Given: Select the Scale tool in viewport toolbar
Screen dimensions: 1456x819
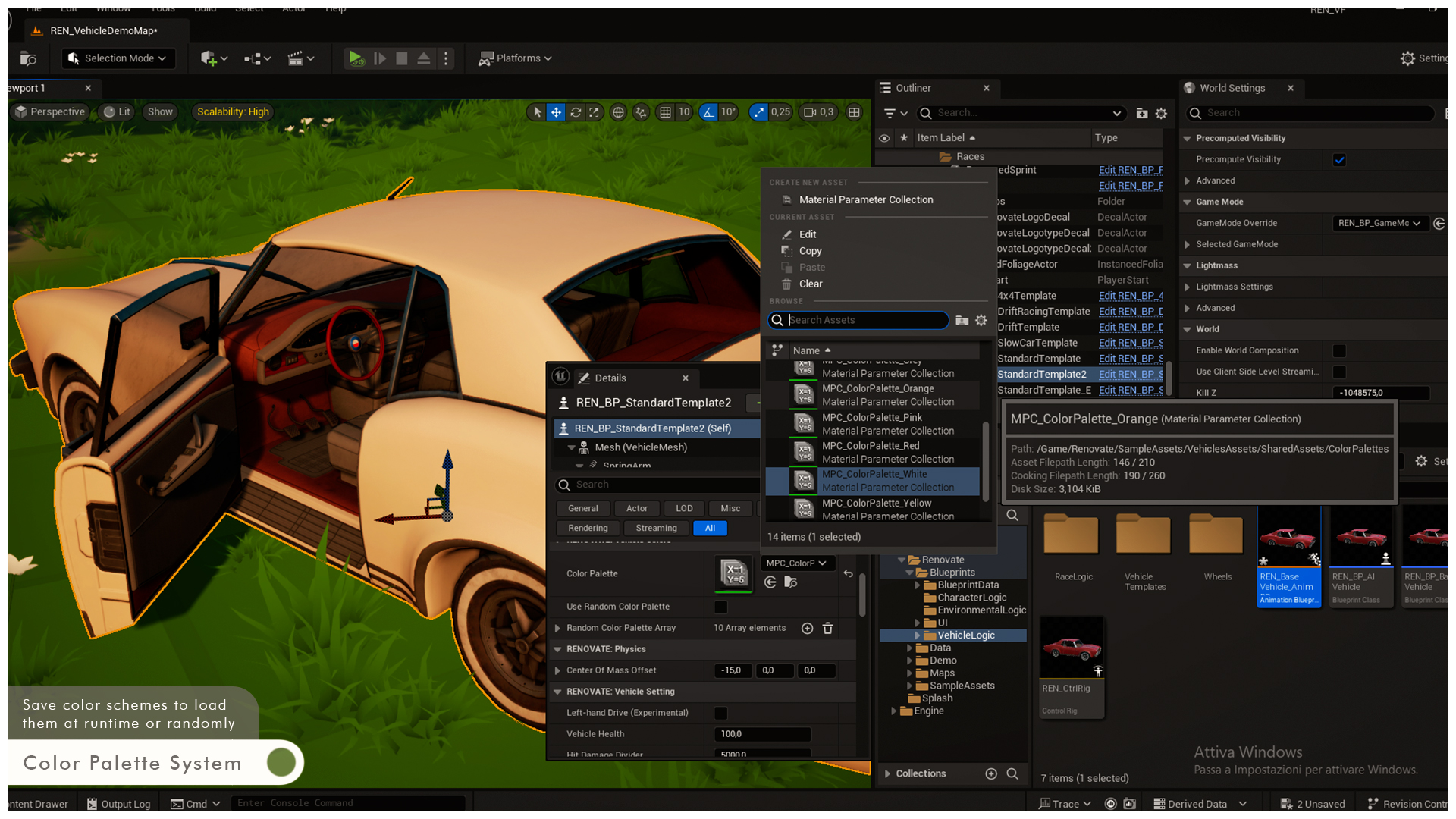Looking at the screenshot, I should pyautogui.click(x=595, y=111).
